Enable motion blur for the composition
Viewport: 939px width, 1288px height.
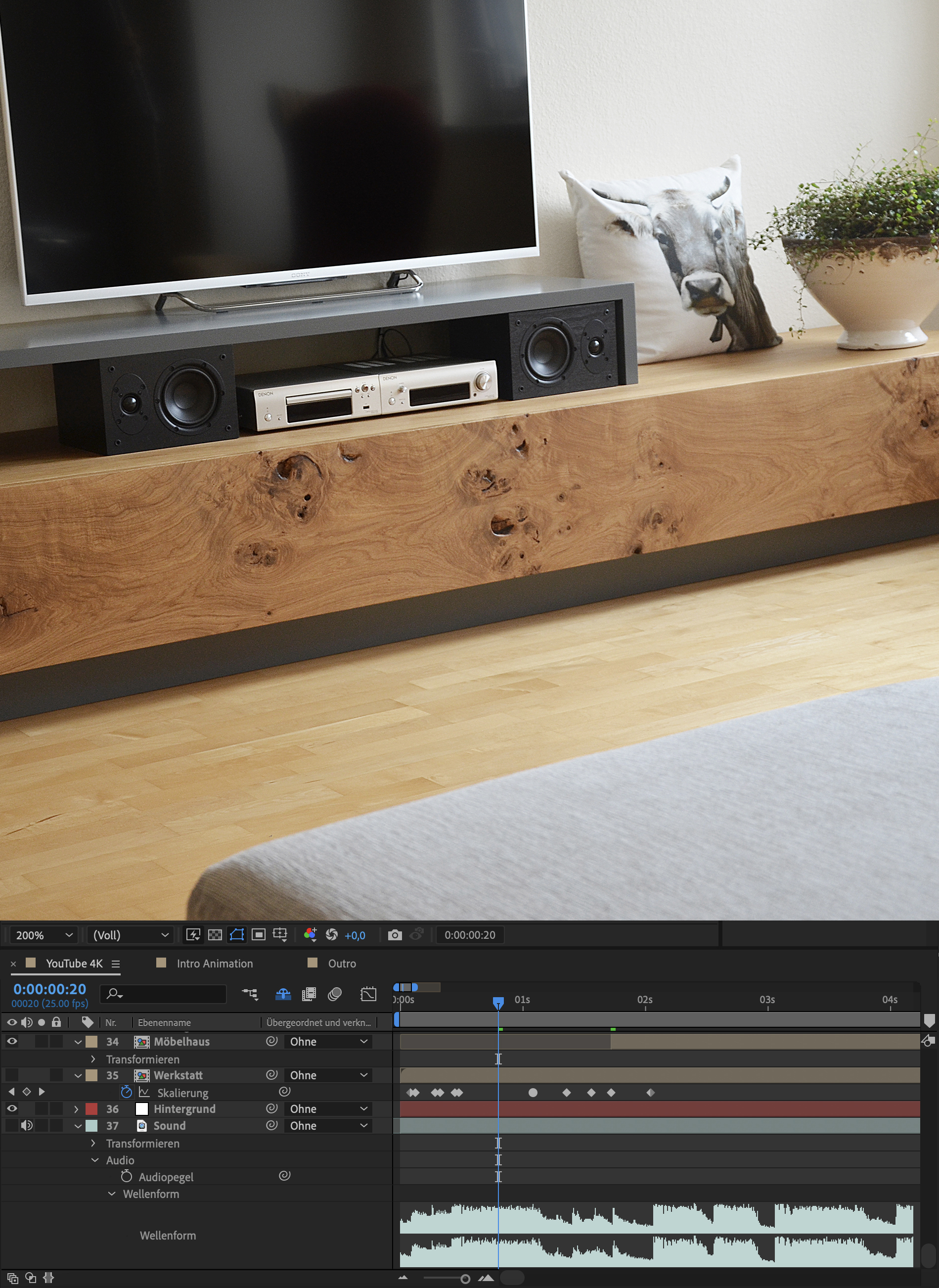[x=335, y=994]
